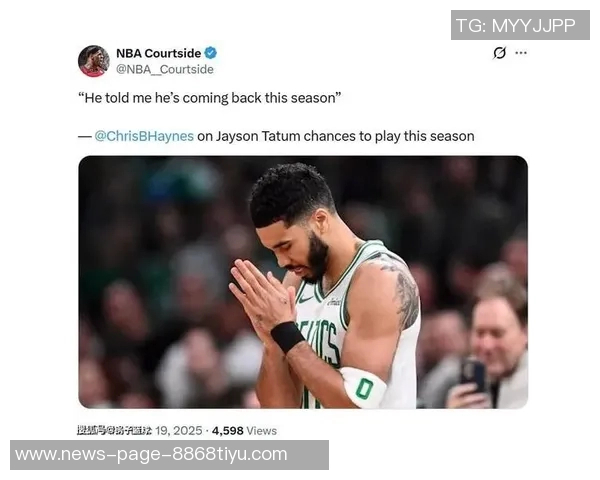Select the "He told me he's coming back" quote
Viewport: 600px width, 480px height.
point(209,98)
